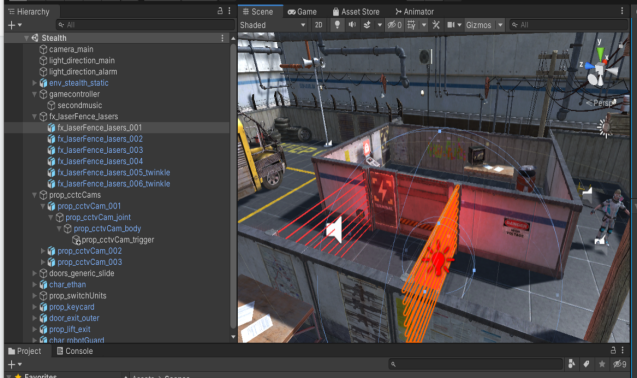Focus the Hierarchy search field
This screenshot has height=378, width=637.
pos(145,25)
